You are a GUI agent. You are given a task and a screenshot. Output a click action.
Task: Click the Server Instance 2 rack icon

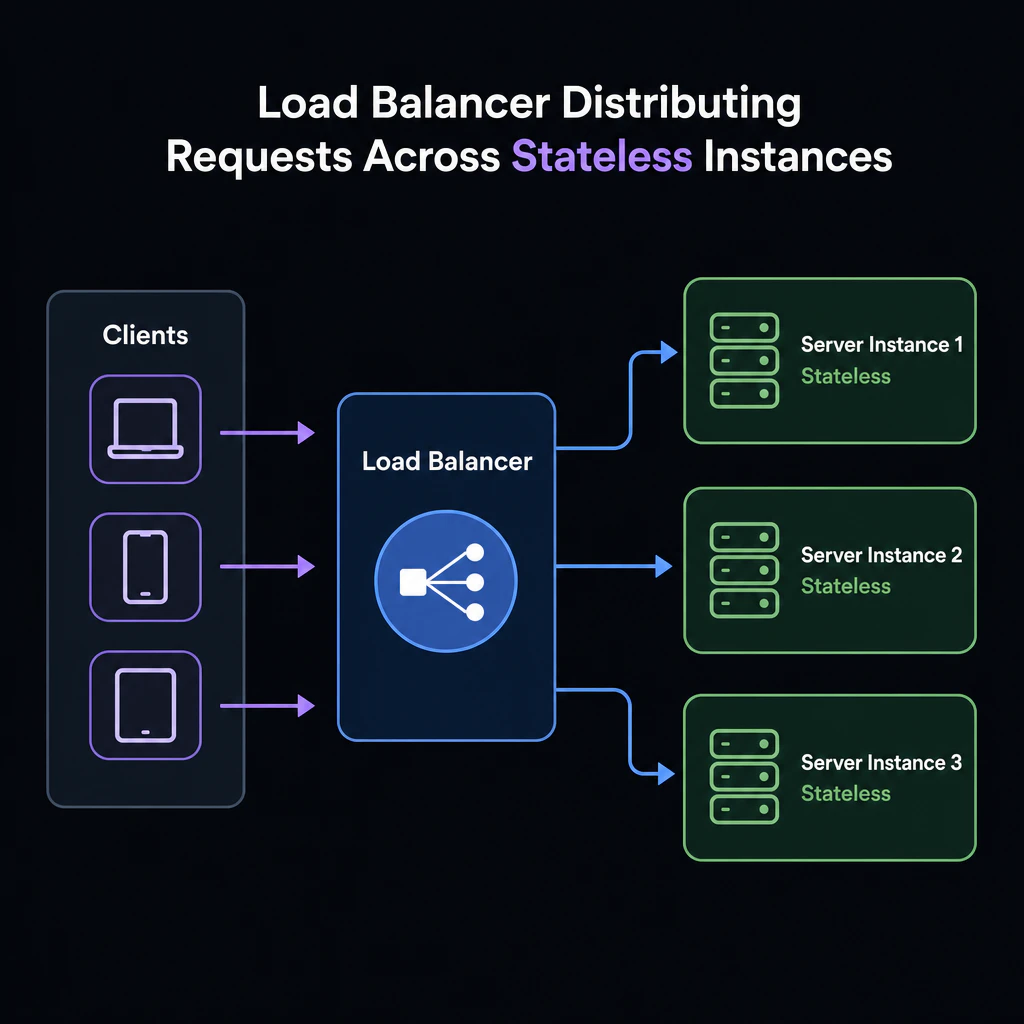744,570
